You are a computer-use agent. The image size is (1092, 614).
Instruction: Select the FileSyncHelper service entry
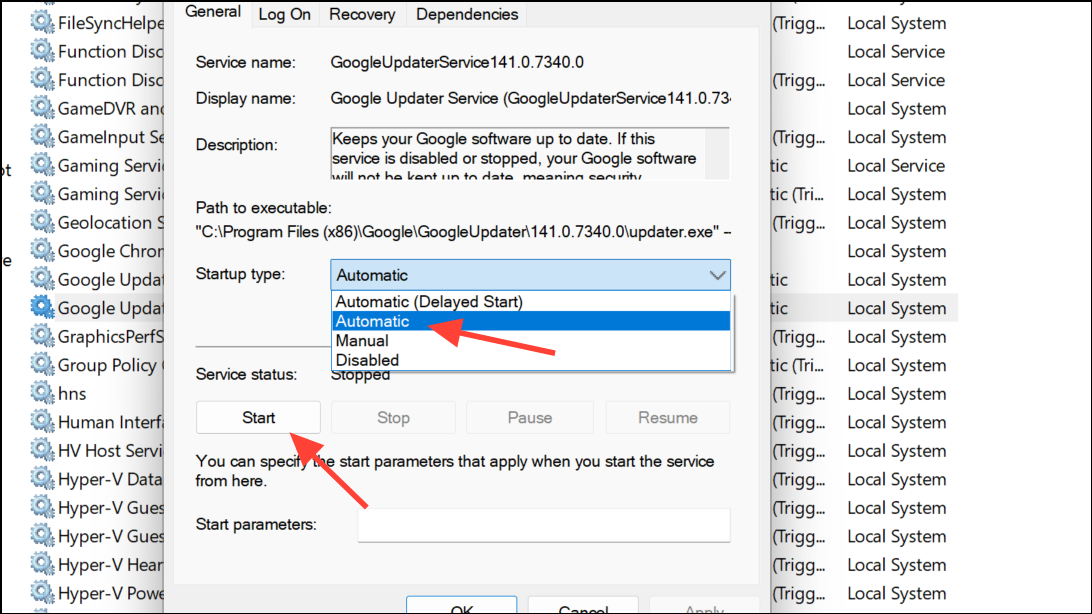tap(100, 22)
